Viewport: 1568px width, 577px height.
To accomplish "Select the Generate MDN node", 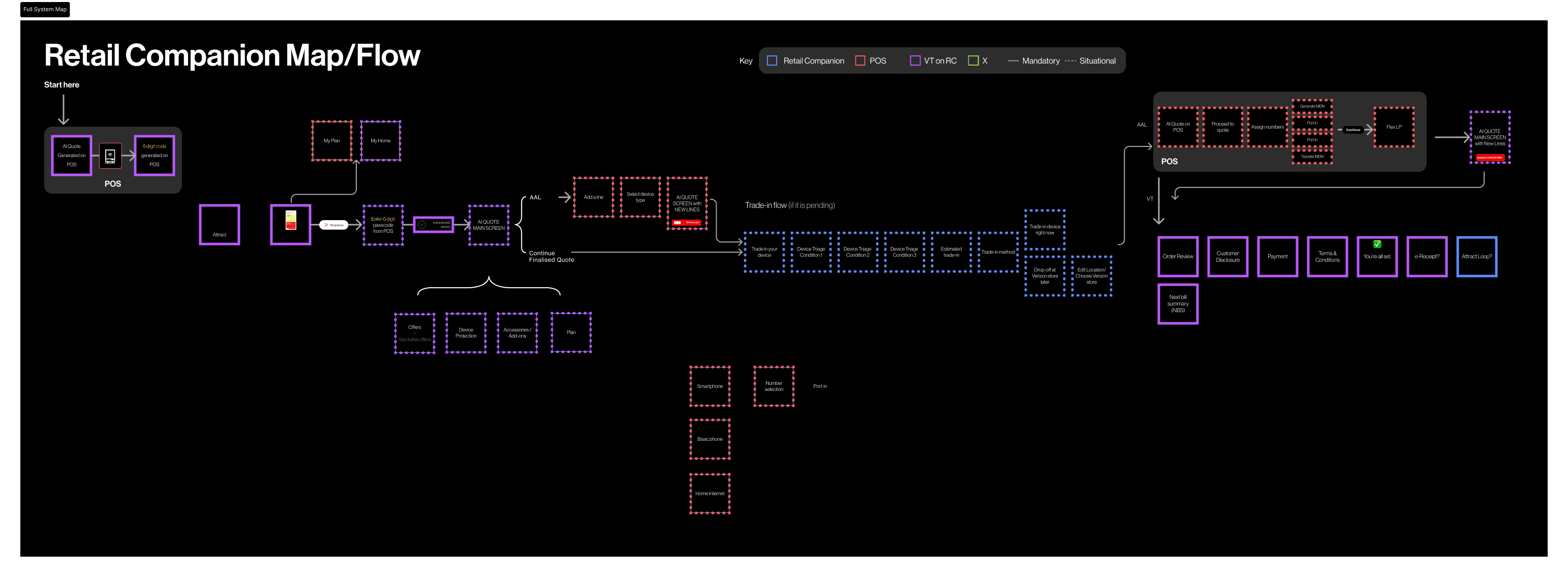I will pos(1312,107).
